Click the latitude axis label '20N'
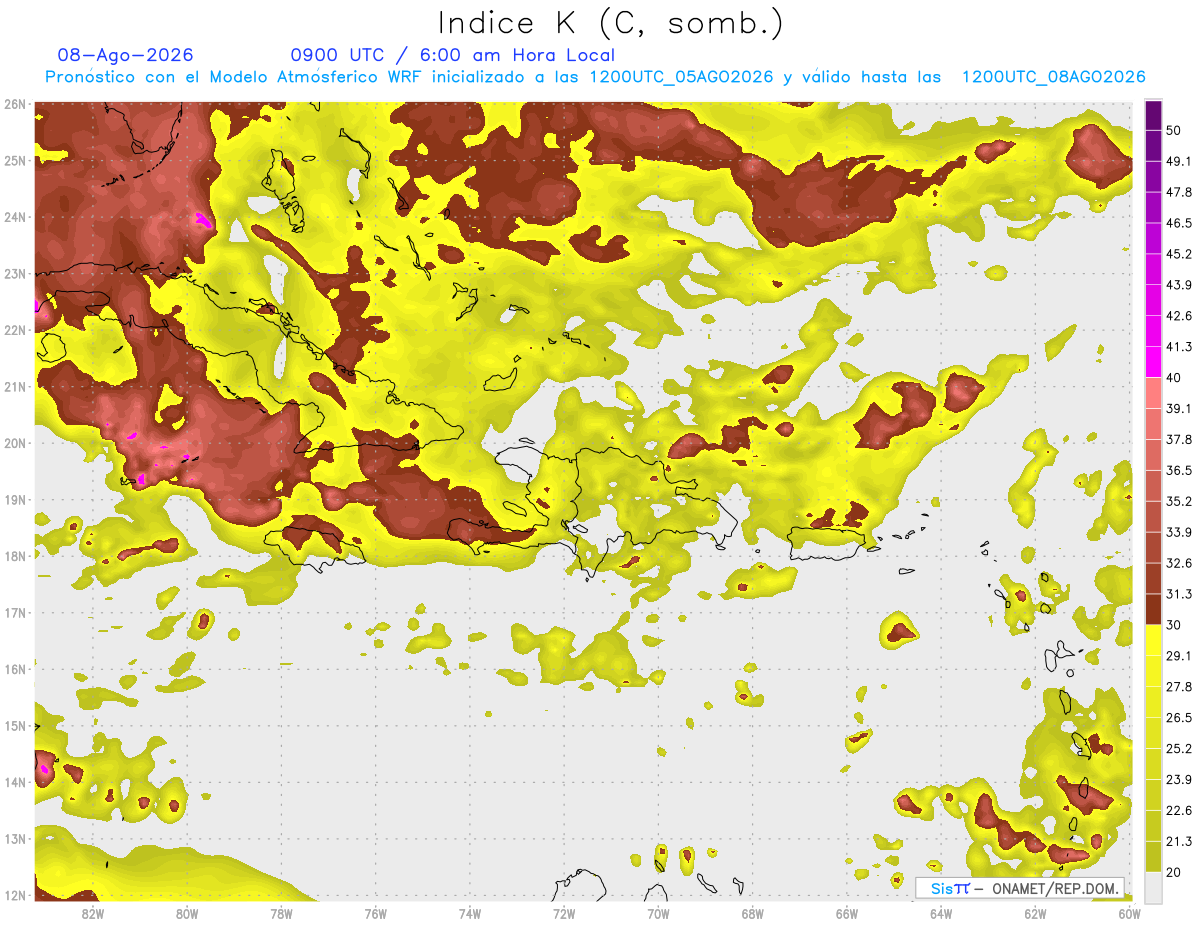 click(15, 443)
